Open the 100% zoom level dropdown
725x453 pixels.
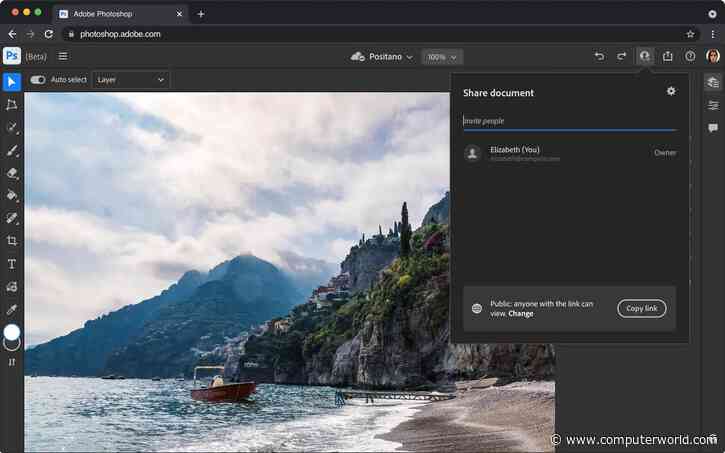pos(442,57)
